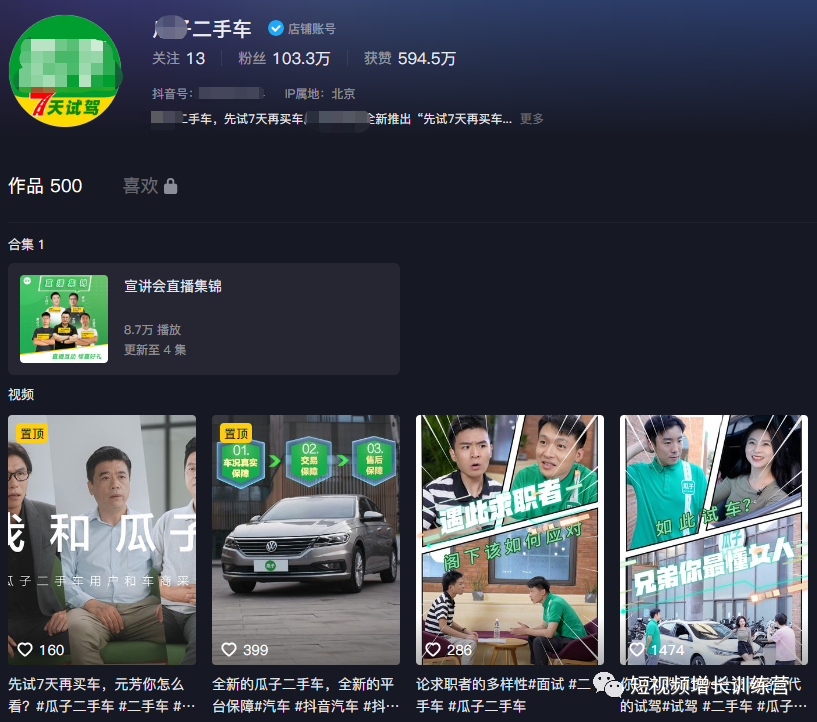Viewport: 817px width, 722px height.
Task: Switch to the 作品 500 tab
Action: click(x=45, y=186)
